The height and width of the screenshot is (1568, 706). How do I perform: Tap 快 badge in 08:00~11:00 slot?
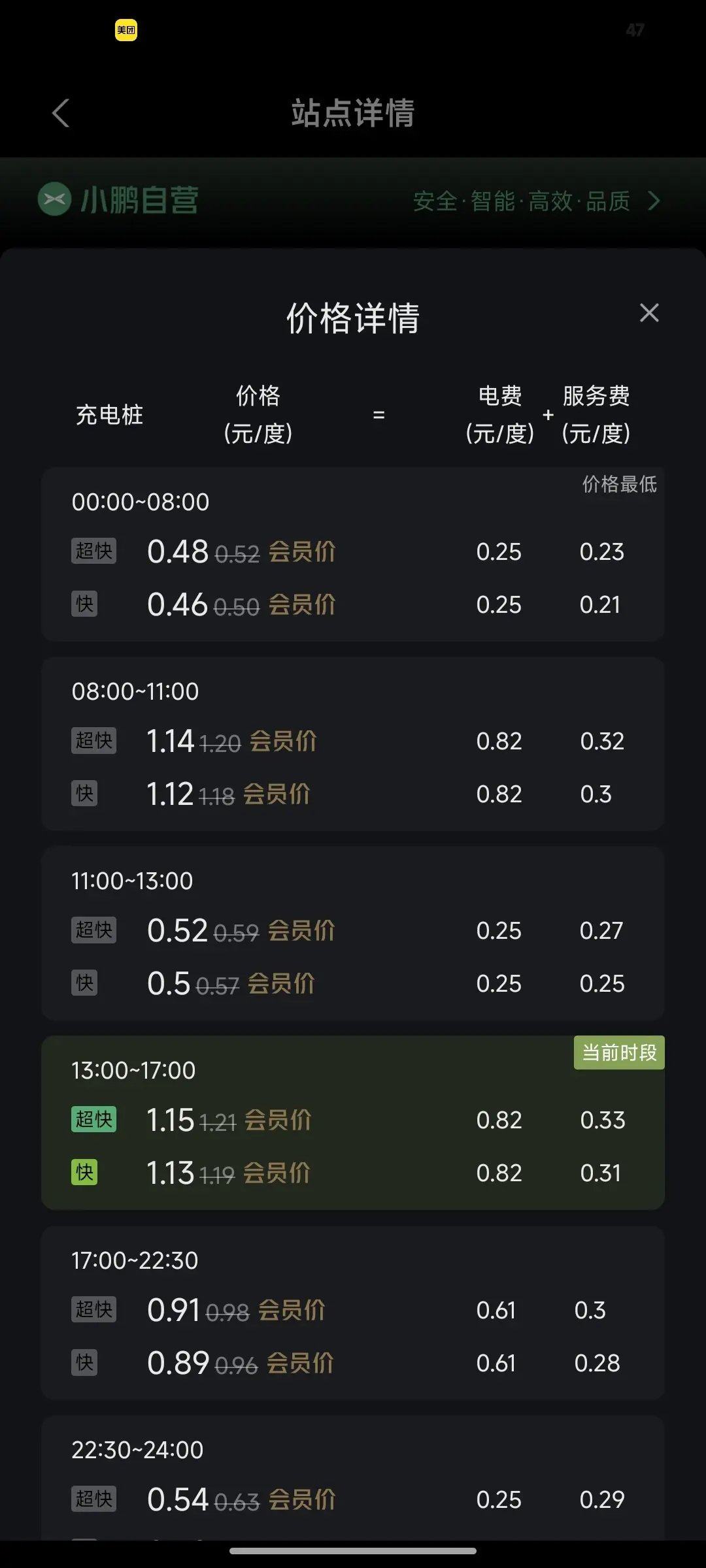pyautogui.click(x=84, y=793)
